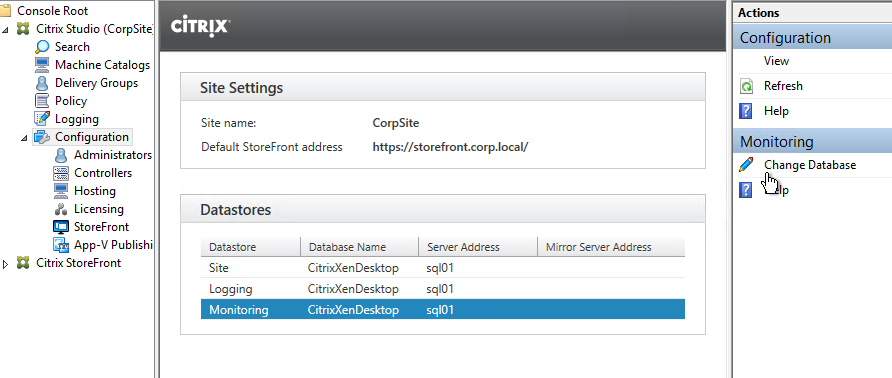
Task: Click the green Refresh icon
Action: [746, 87]
